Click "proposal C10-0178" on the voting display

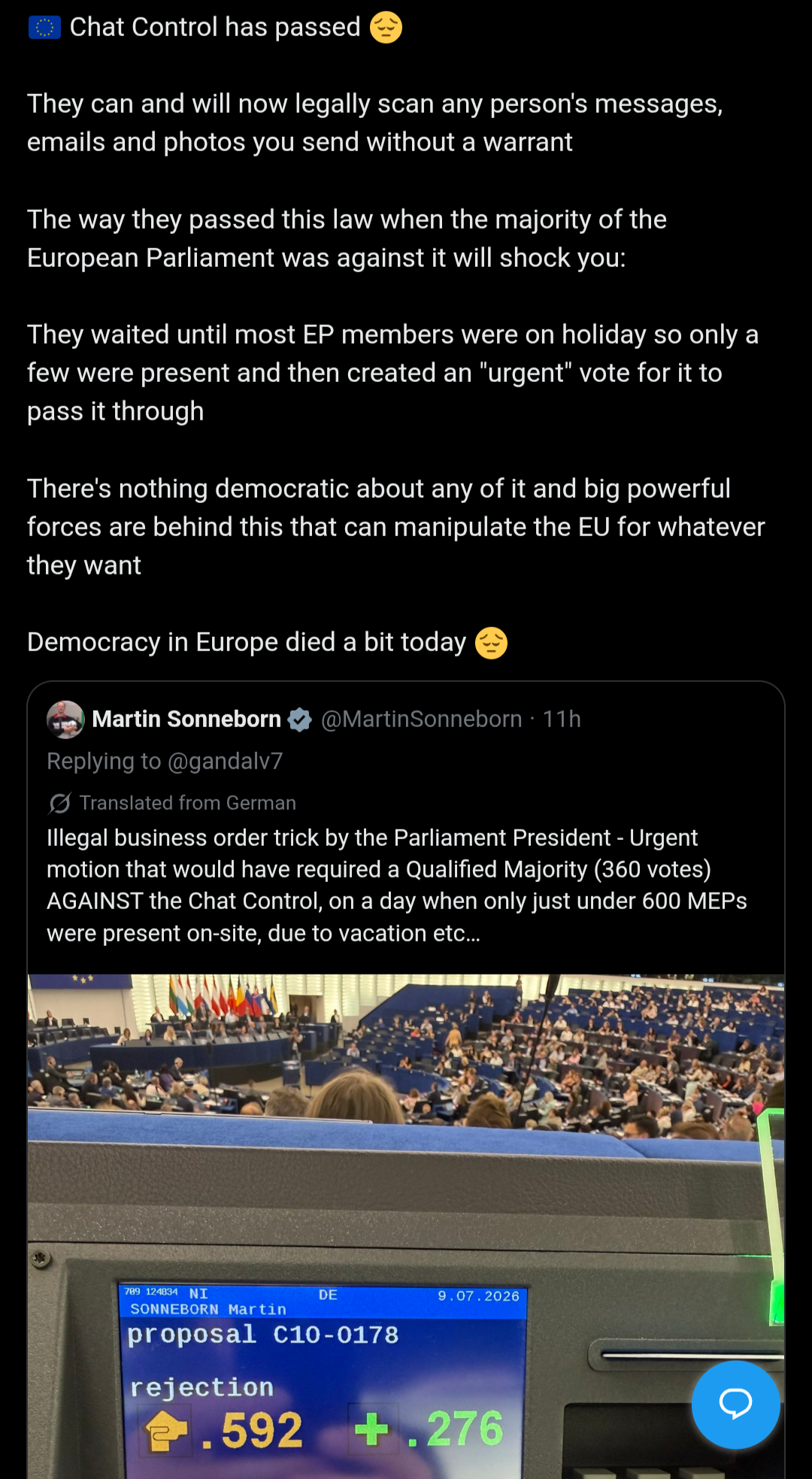[x=263, y=1335]
